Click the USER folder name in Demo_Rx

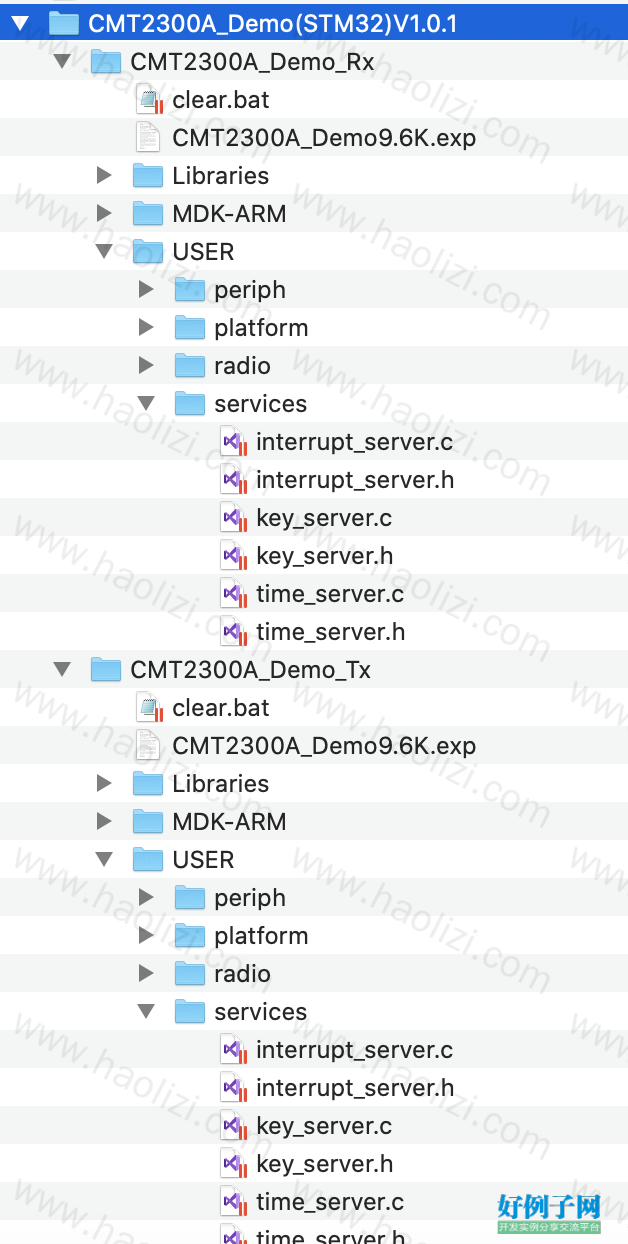(203, 252)
